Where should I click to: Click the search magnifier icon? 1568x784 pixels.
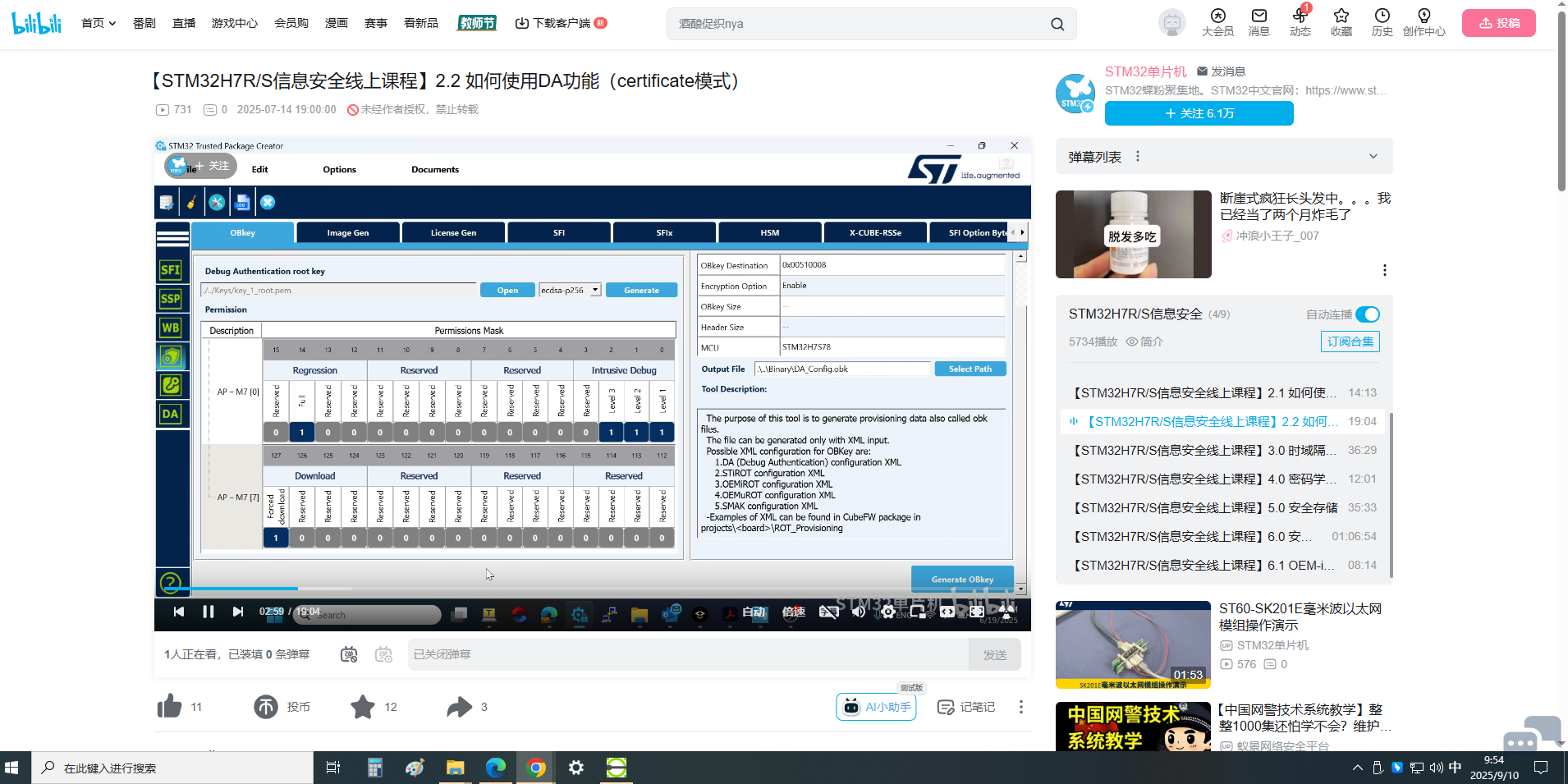tap(1057, 24)
